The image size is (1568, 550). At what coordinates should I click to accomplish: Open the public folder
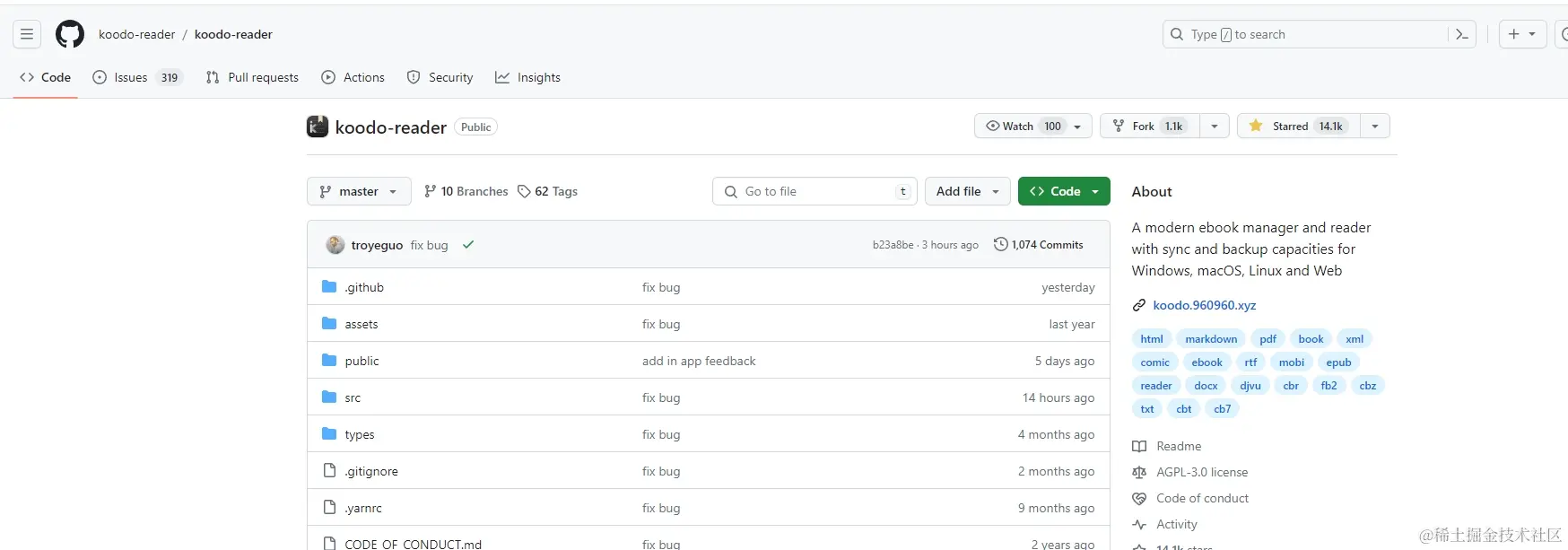point(362,361)
